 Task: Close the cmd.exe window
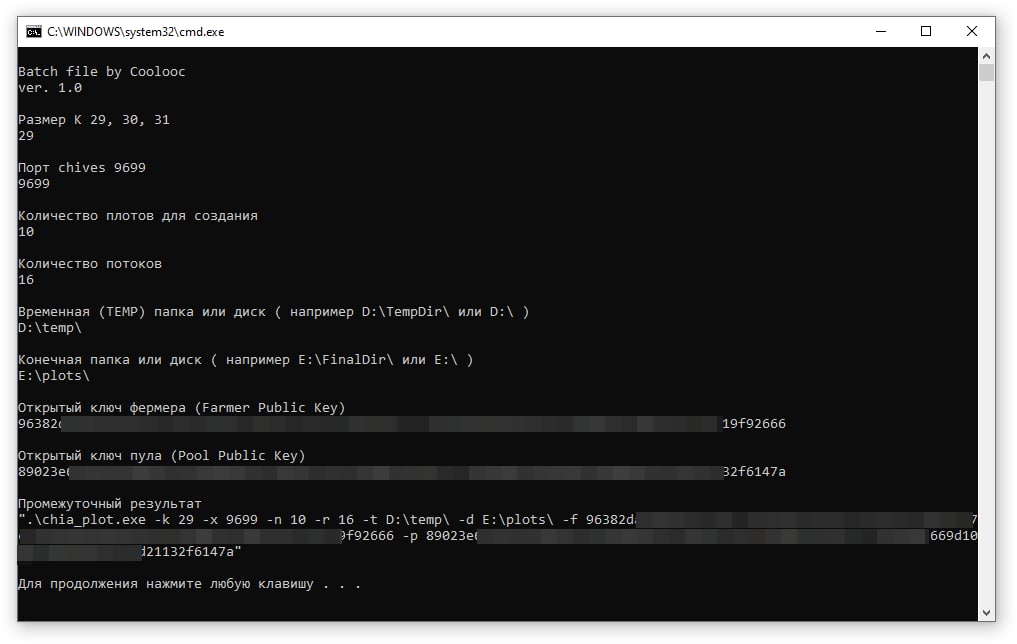(972, 32)
